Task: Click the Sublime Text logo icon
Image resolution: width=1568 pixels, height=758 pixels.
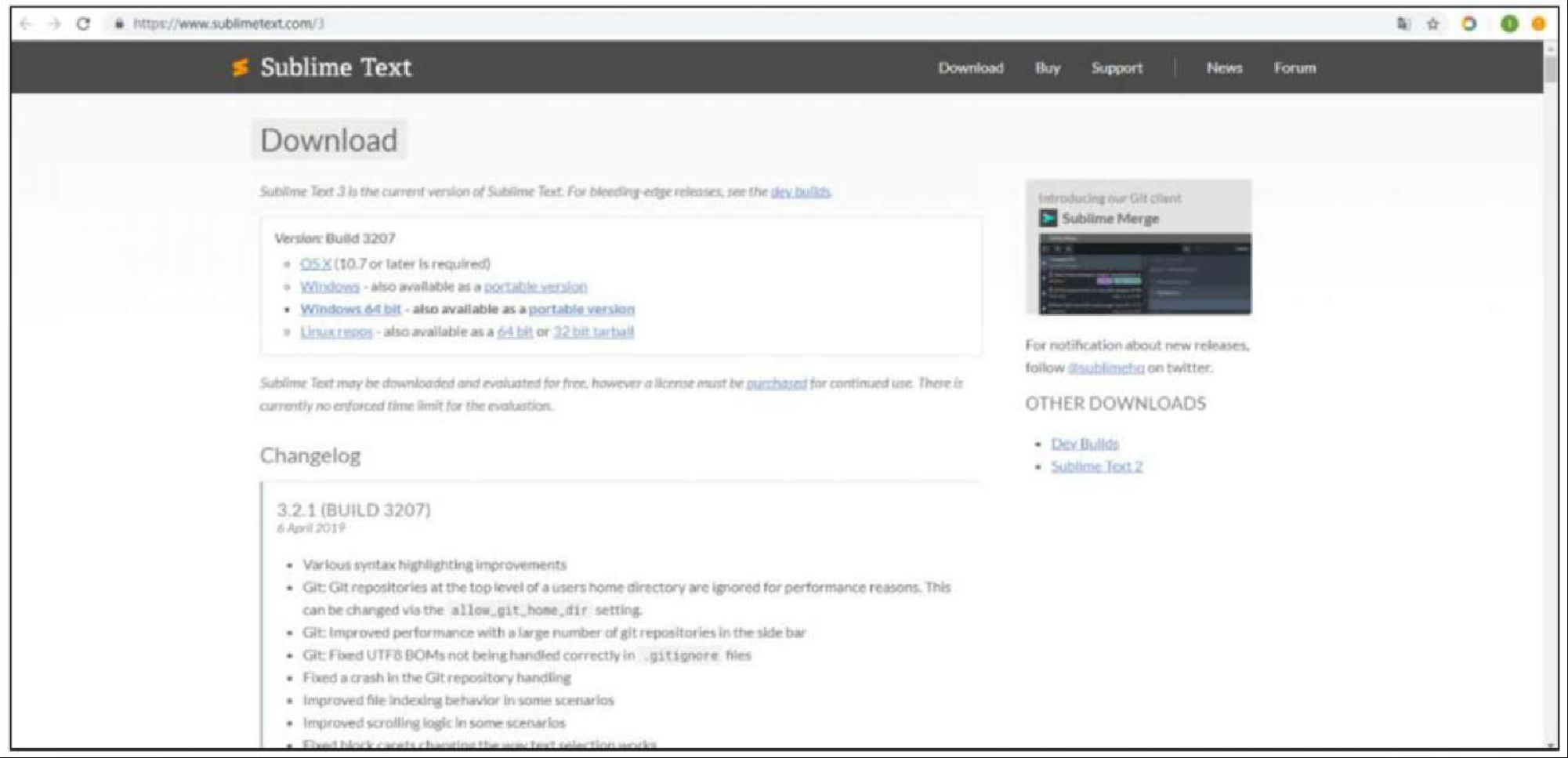Action: click(x=241, y=67)
